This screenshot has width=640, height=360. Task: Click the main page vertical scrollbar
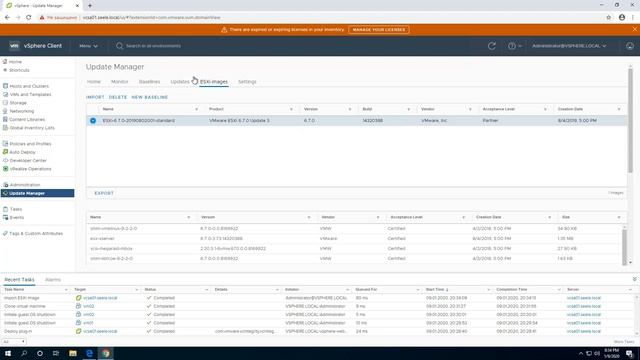[630, 120]
